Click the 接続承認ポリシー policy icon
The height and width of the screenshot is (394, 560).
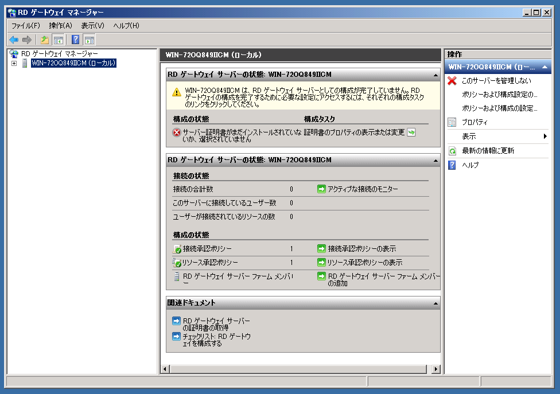click(x=177, y=249)
